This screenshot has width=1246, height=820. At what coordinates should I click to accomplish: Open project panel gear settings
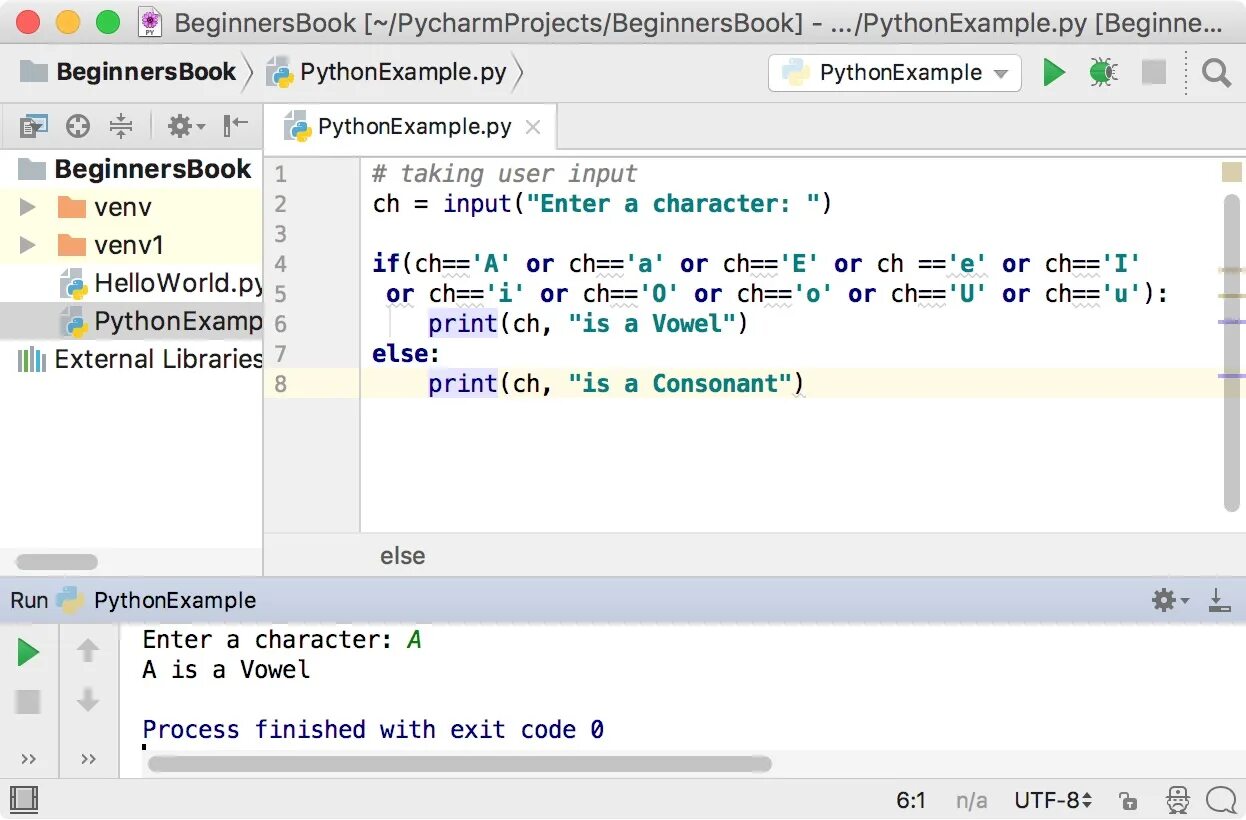click(185, 126)
